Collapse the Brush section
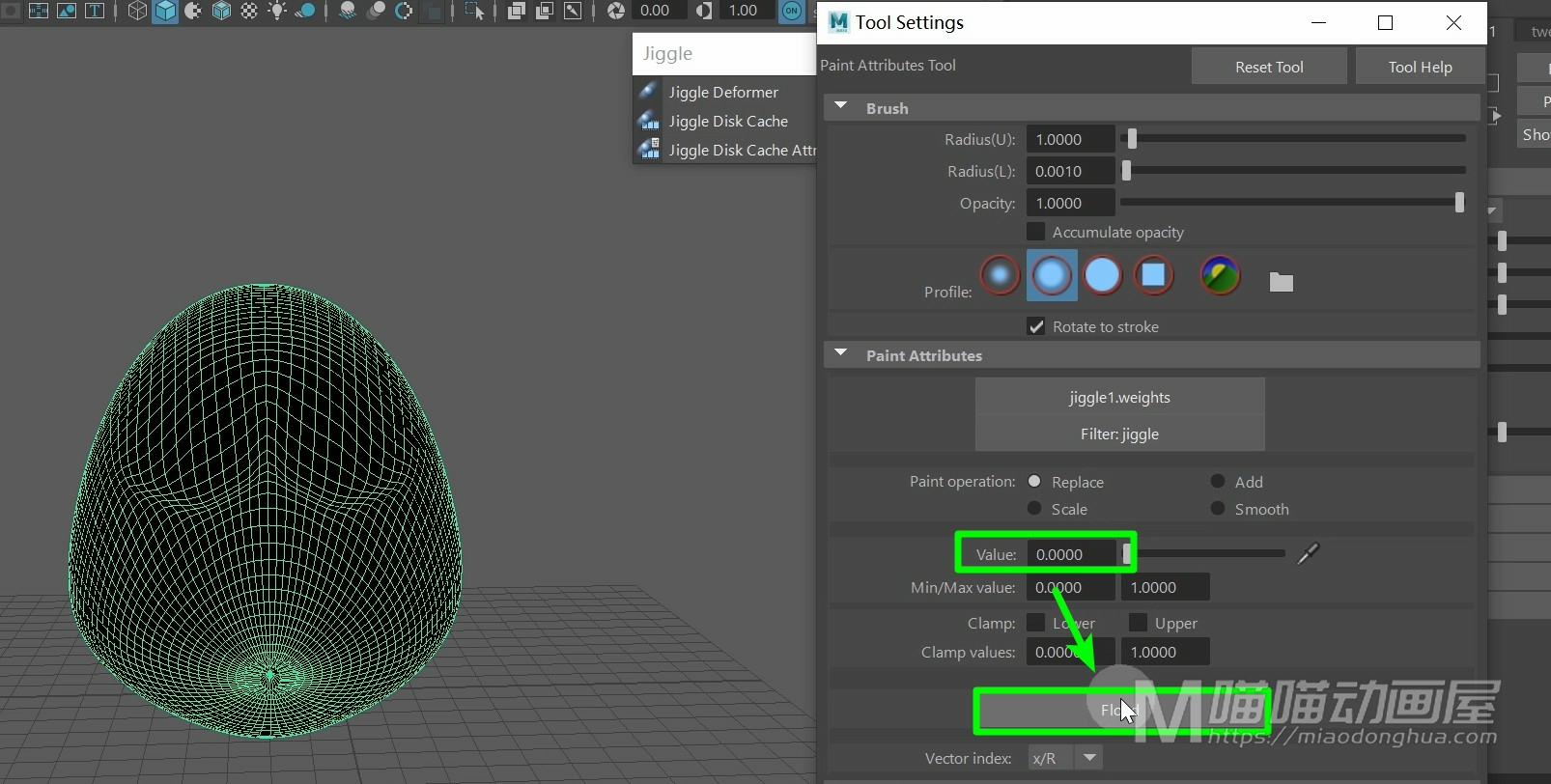This screenshot has height=784, width=1551. (840, 107)
